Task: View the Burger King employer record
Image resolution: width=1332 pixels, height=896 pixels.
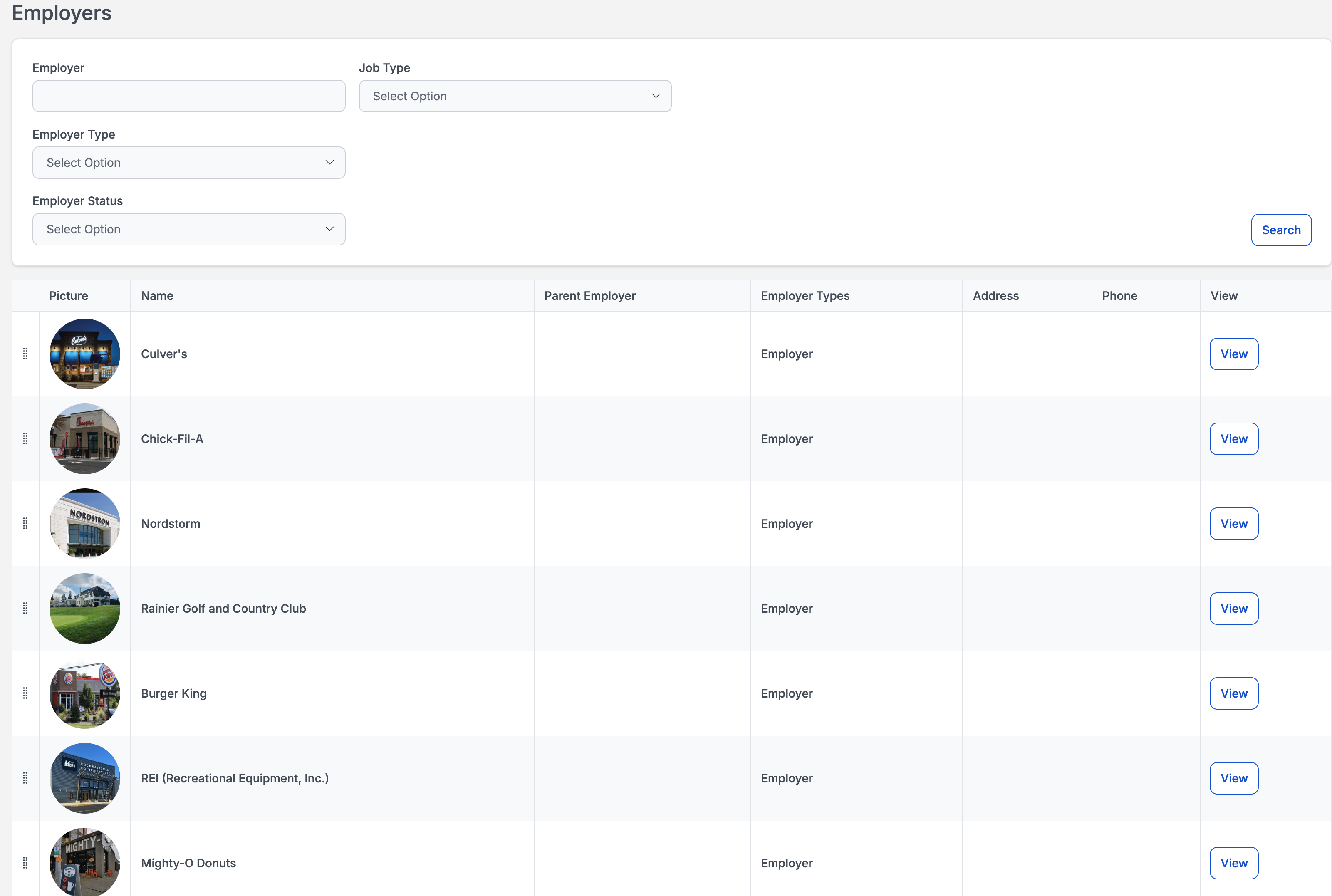Action: point(1234,693)
